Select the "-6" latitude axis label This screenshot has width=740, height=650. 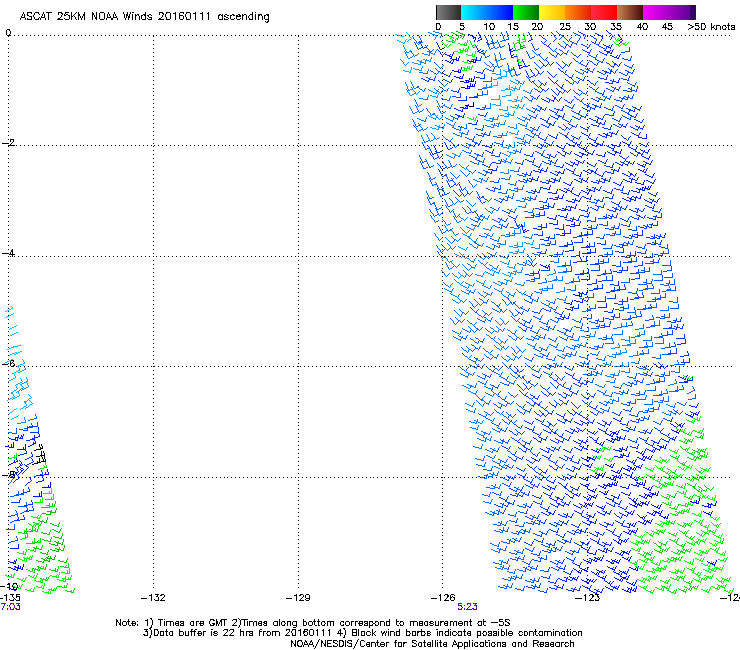point(8,363)
